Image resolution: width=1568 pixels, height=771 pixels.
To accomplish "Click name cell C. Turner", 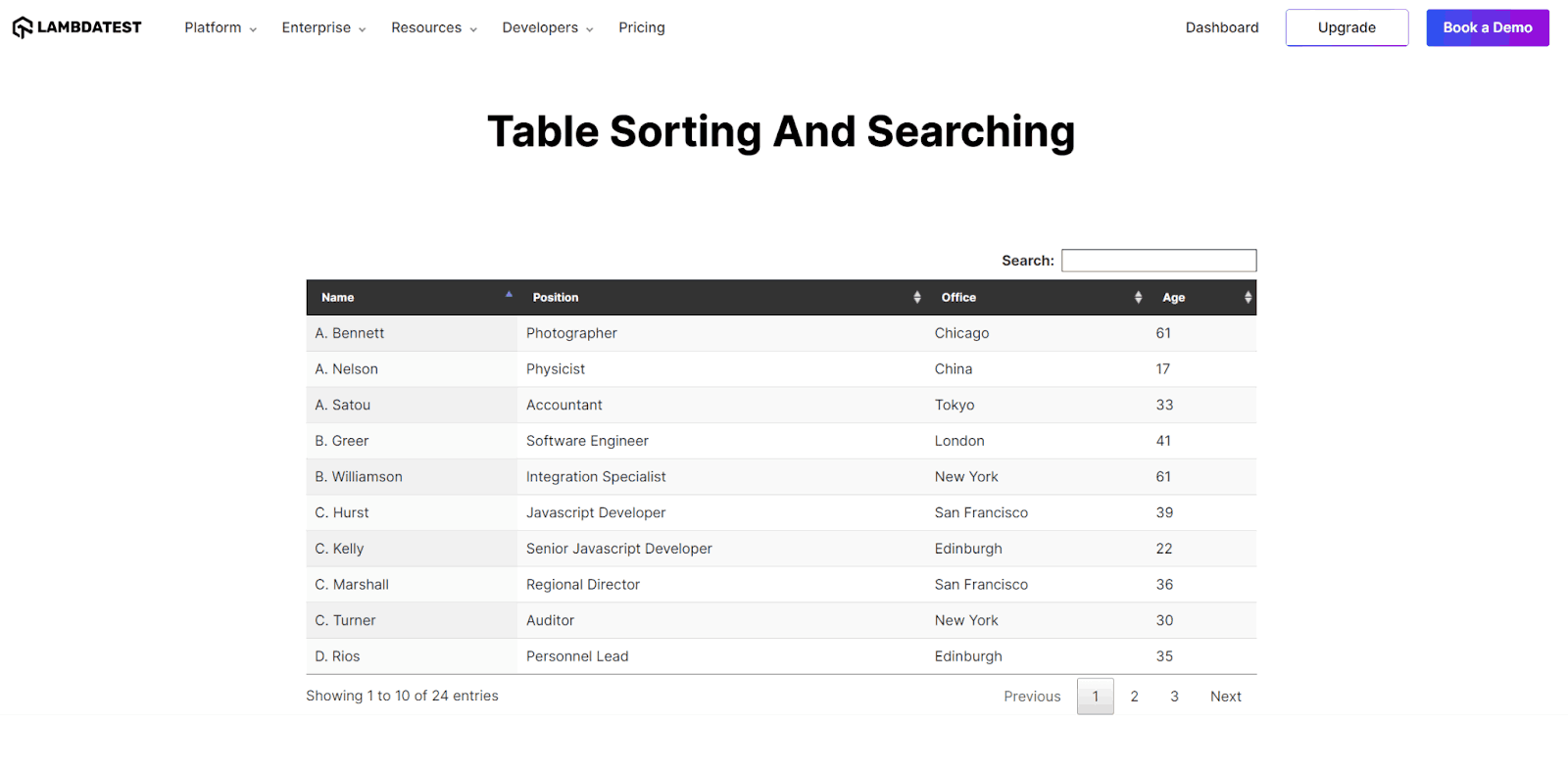I will pyautogui.click(x=412, y=620).
